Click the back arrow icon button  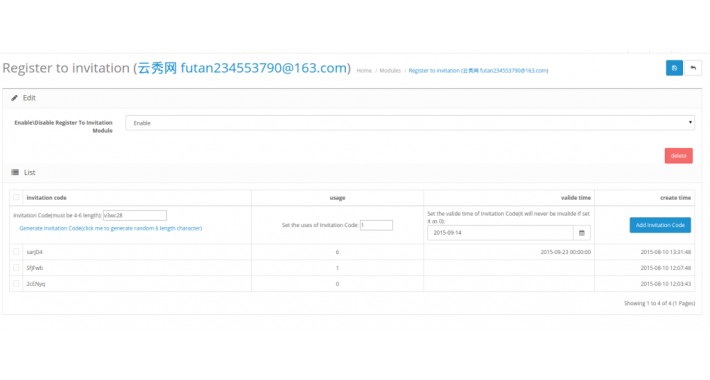(693, 68)
